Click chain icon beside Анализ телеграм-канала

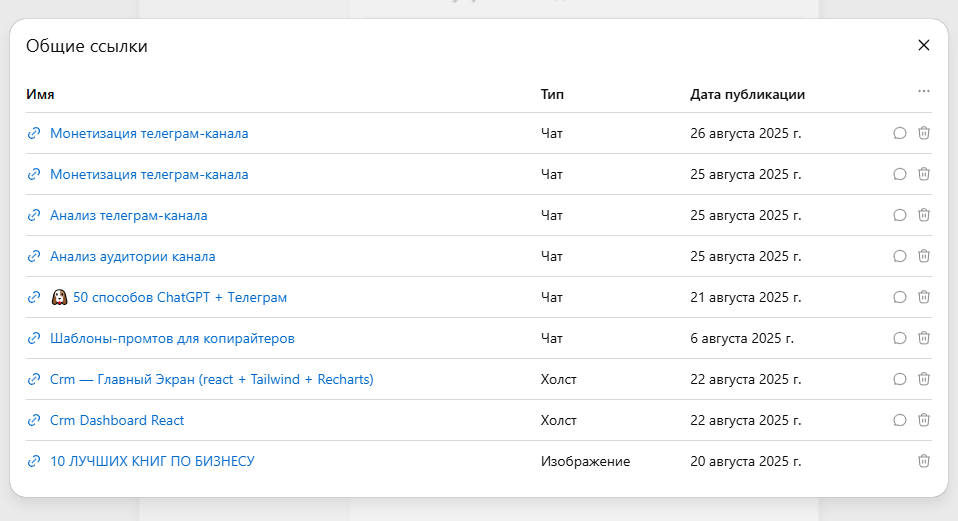click(x=34, y=215)
